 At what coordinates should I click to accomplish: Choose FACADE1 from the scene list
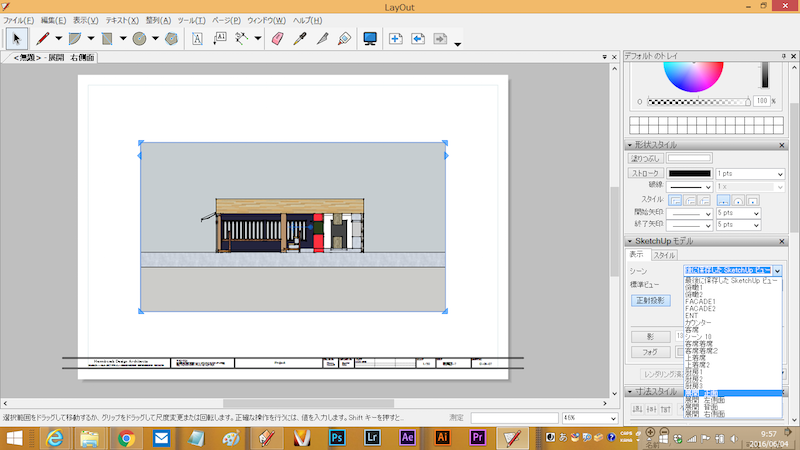point(702,300)
